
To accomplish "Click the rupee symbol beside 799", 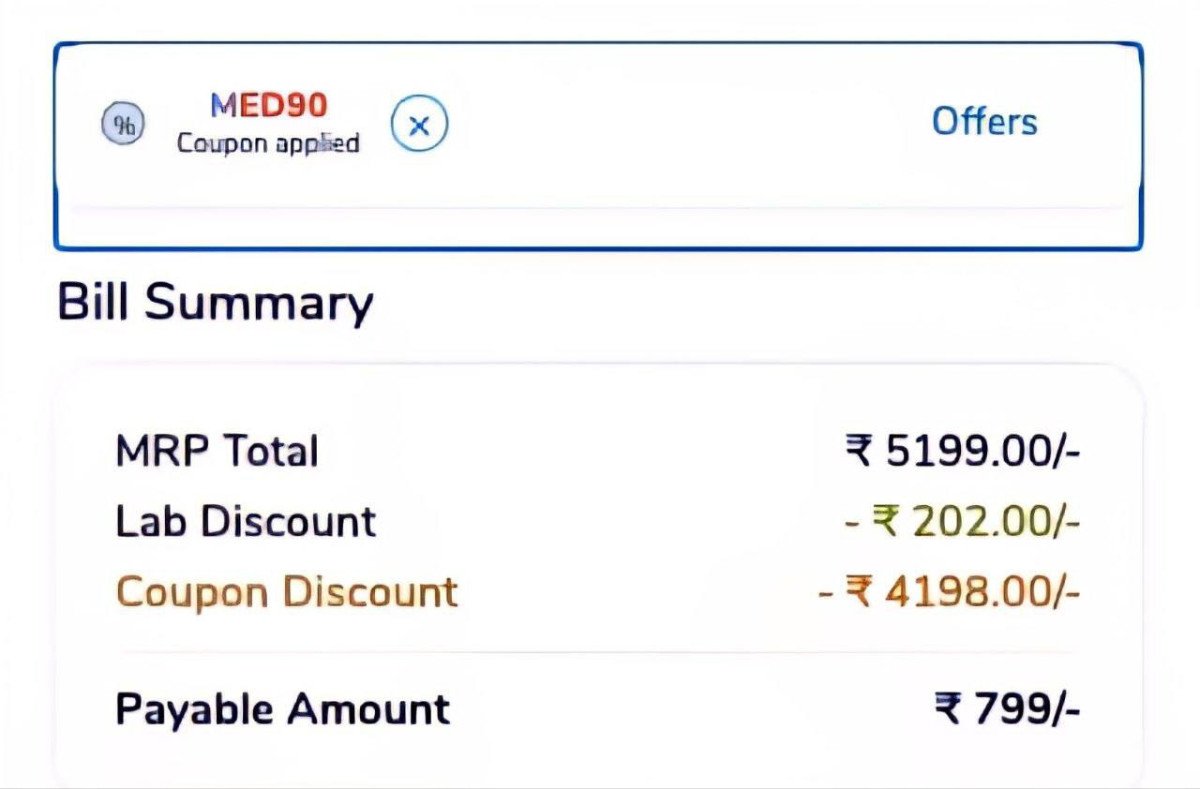I will pos(949,709).
